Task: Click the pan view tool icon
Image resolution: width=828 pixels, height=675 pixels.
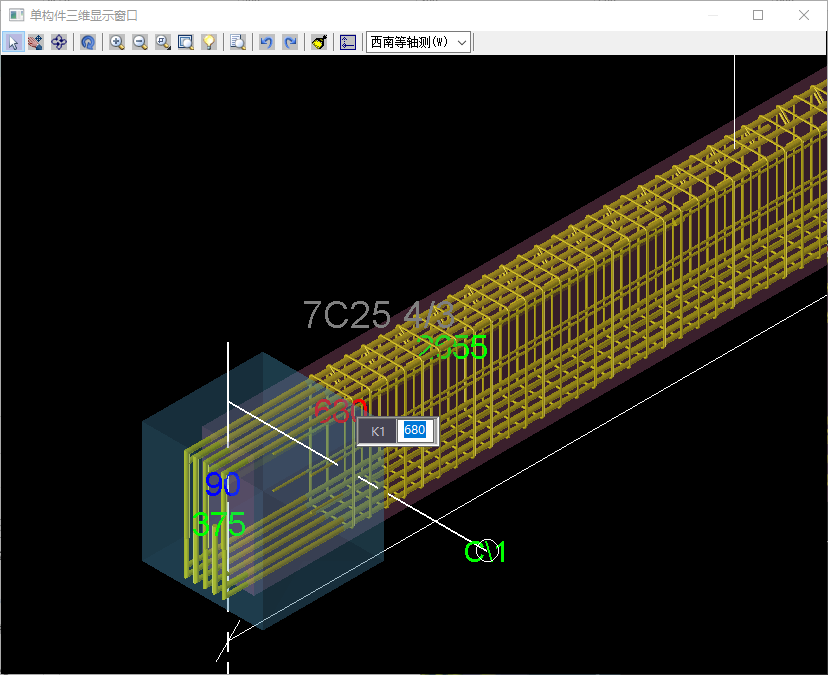Action: (x=36, y=42)
